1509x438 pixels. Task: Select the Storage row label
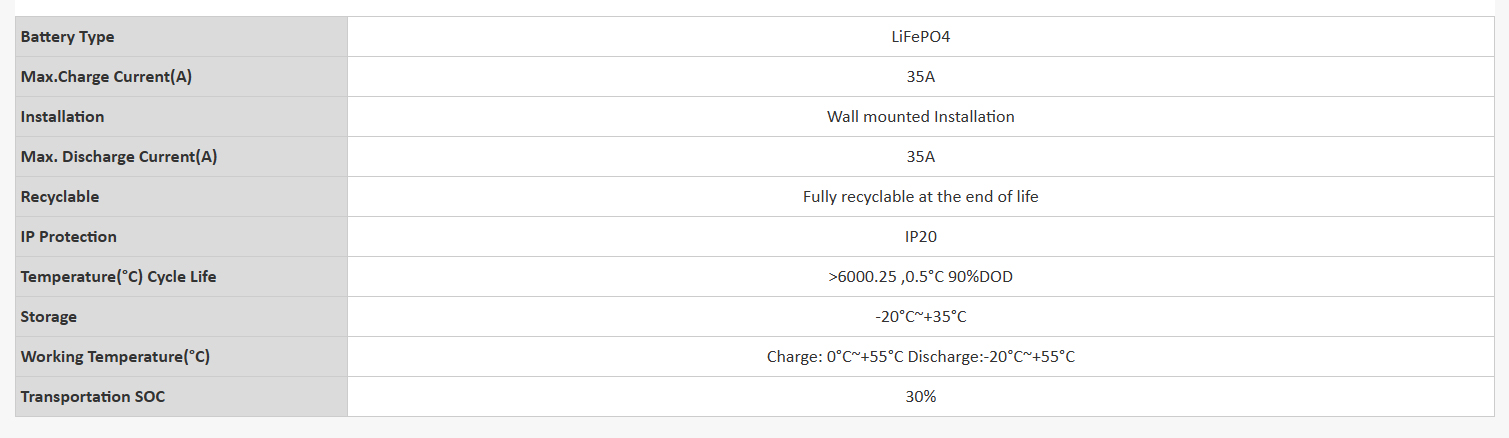tap(49, 317)
